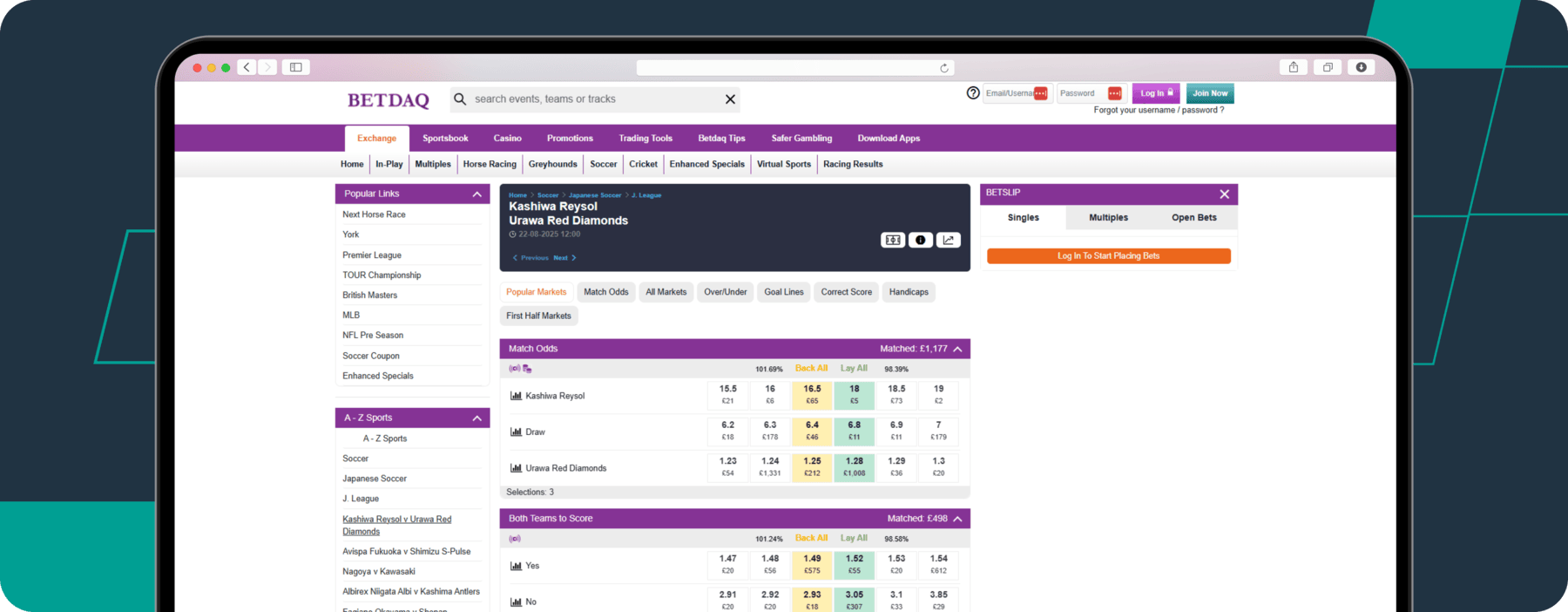Open price chart for Urawa Red Diamonds
Screen dimensions: 1568x612
[516, 468]
